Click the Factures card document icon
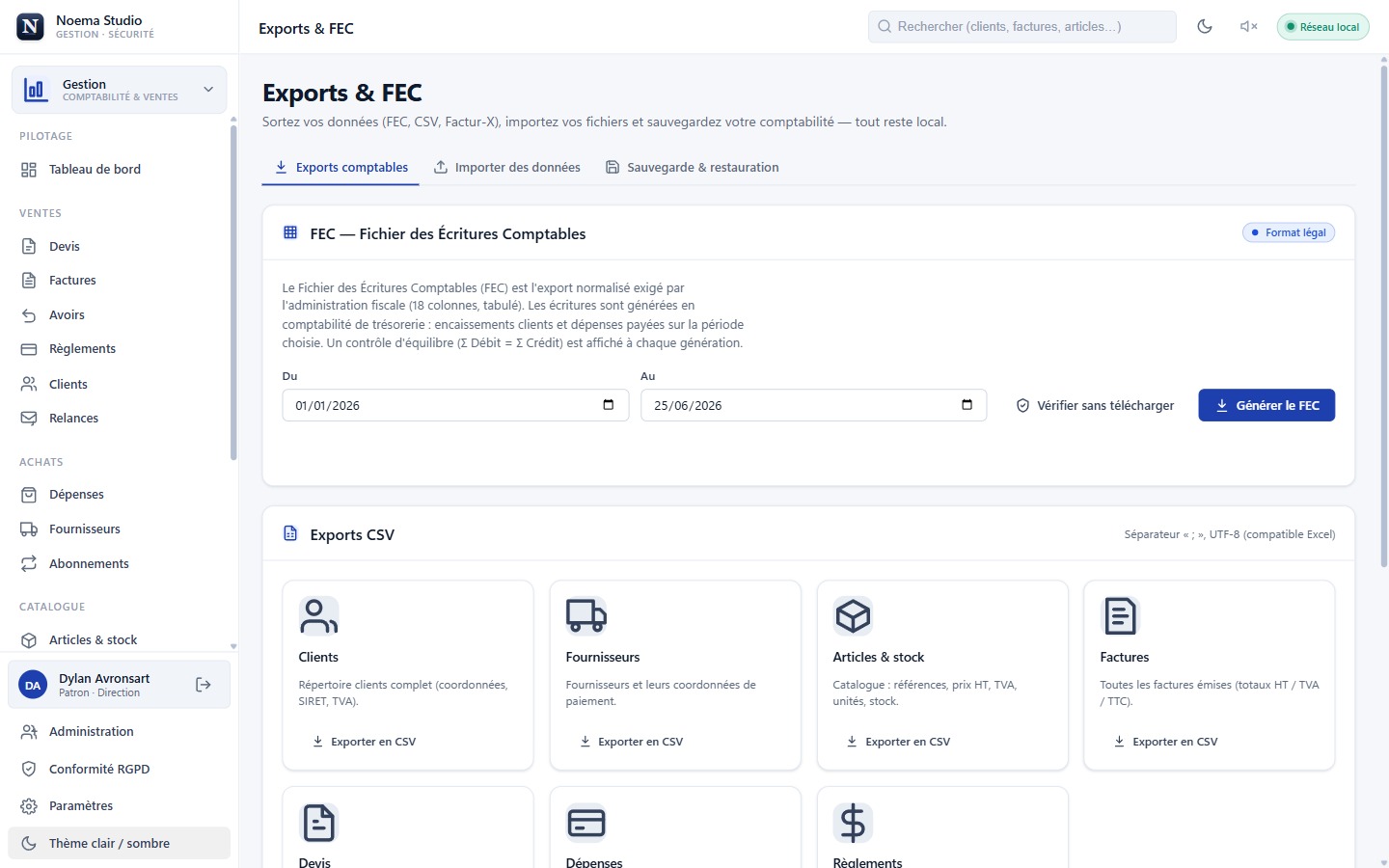 (x=1120, y=616)
